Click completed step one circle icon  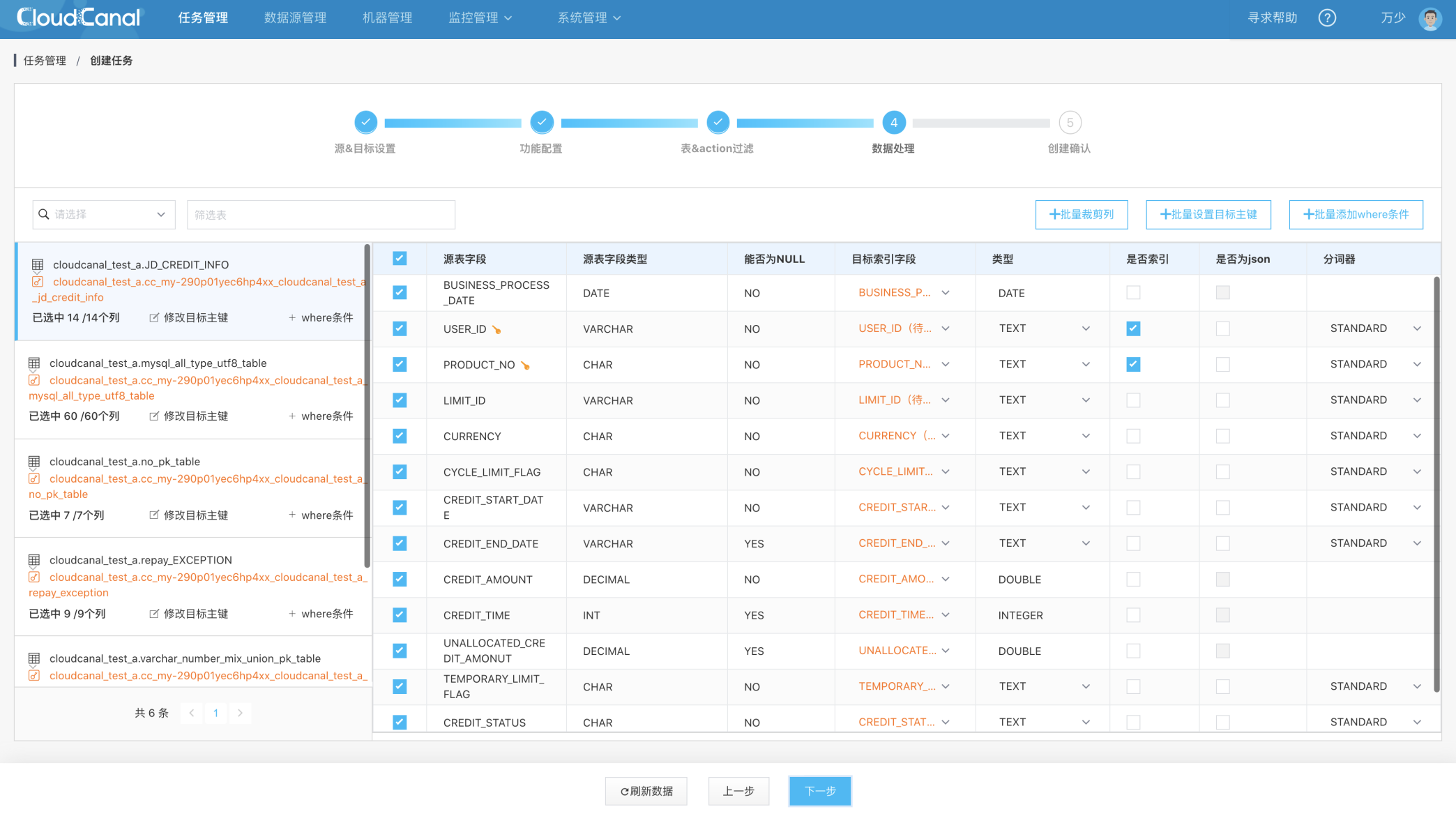(365, 122)
